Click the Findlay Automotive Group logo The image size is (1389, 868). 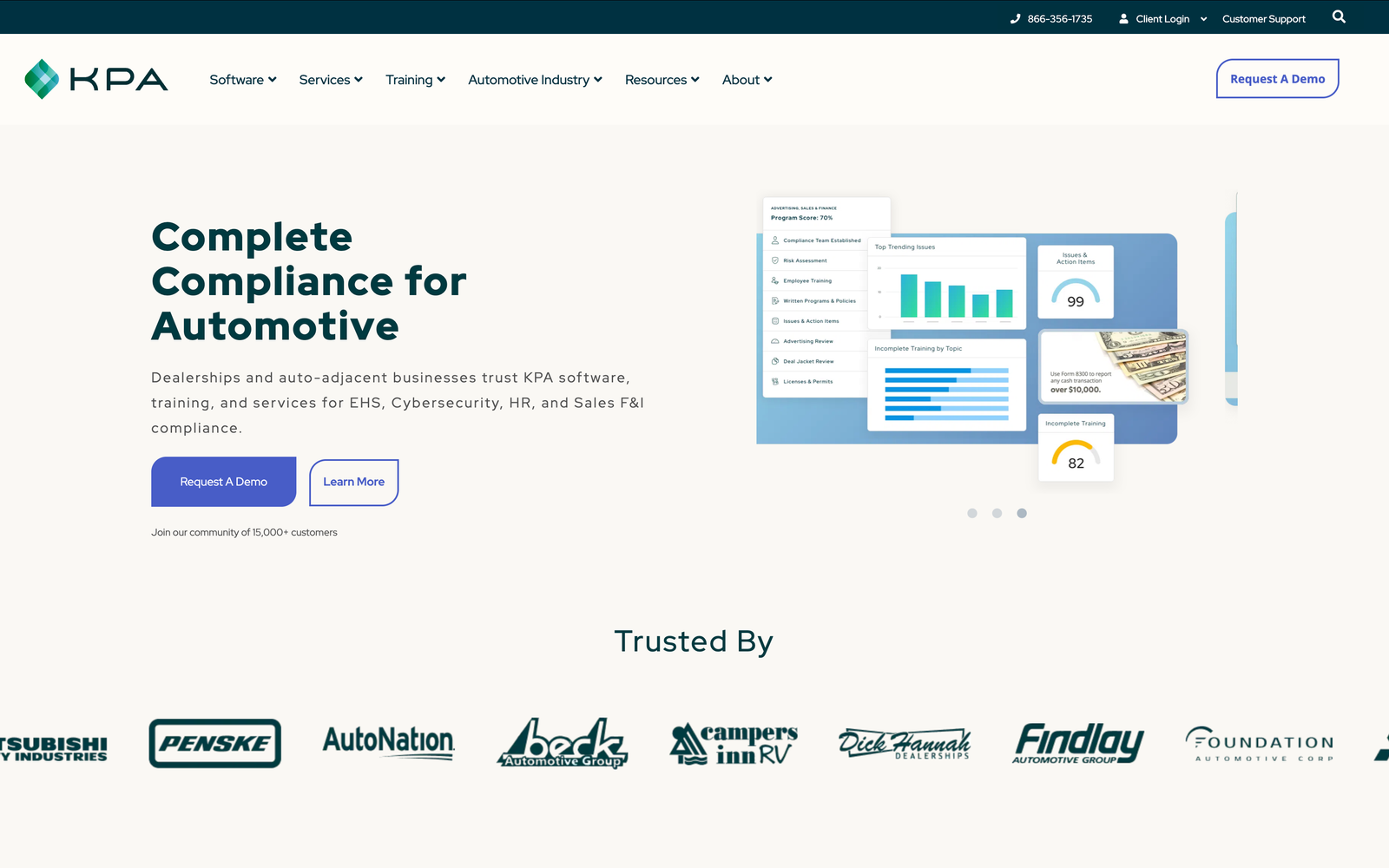1078,743
